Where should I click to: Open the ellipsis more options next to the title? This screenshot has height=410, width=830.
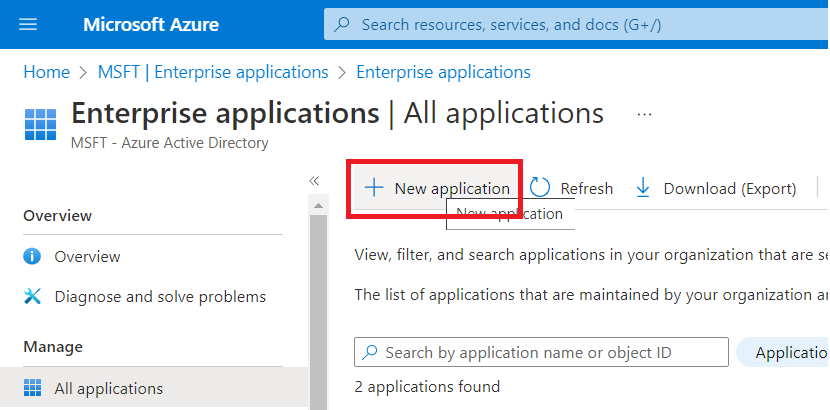point(644,114)
